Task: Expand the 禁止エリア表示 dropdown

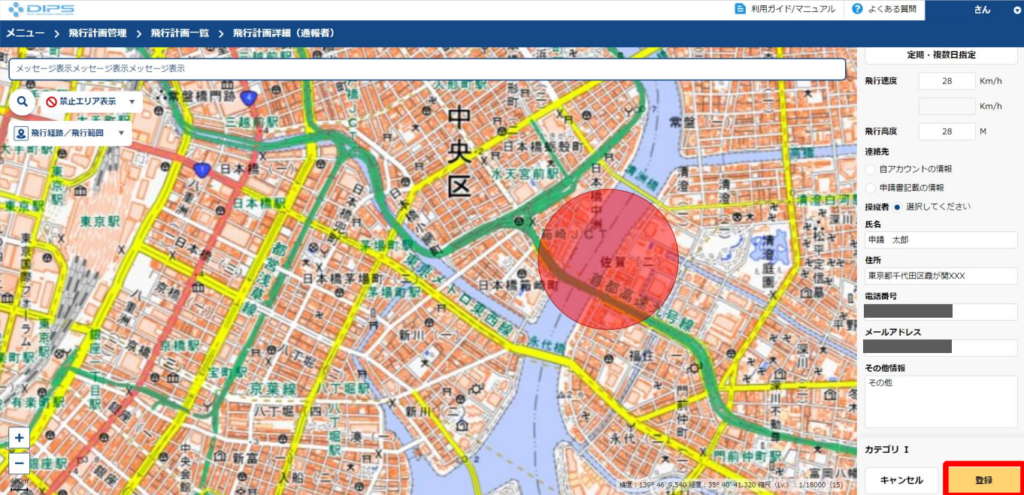Action: pyautogui.click(x=131, y=102)
